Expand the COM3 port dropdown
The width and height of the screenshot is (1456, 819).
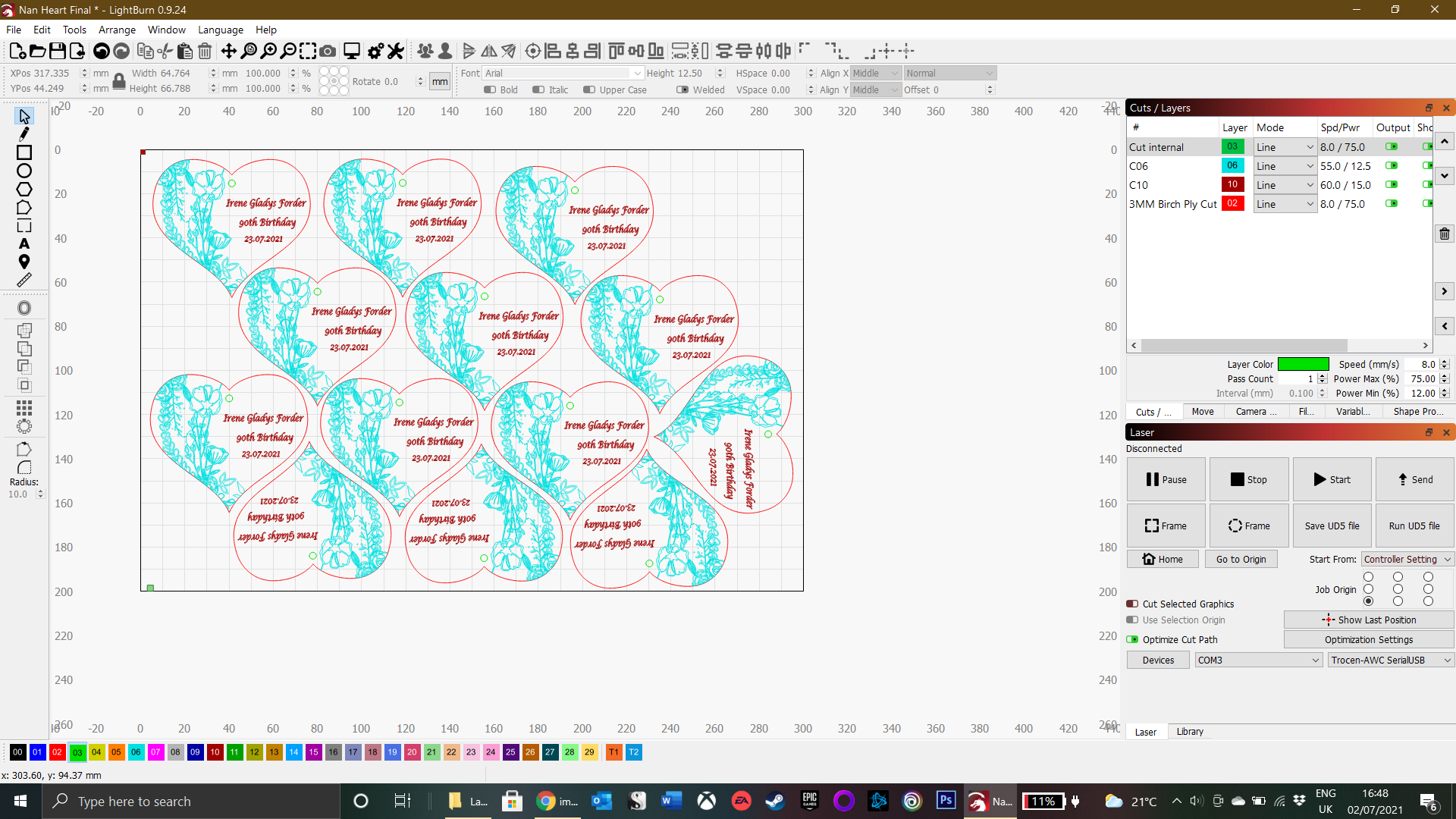(1259, 660)
